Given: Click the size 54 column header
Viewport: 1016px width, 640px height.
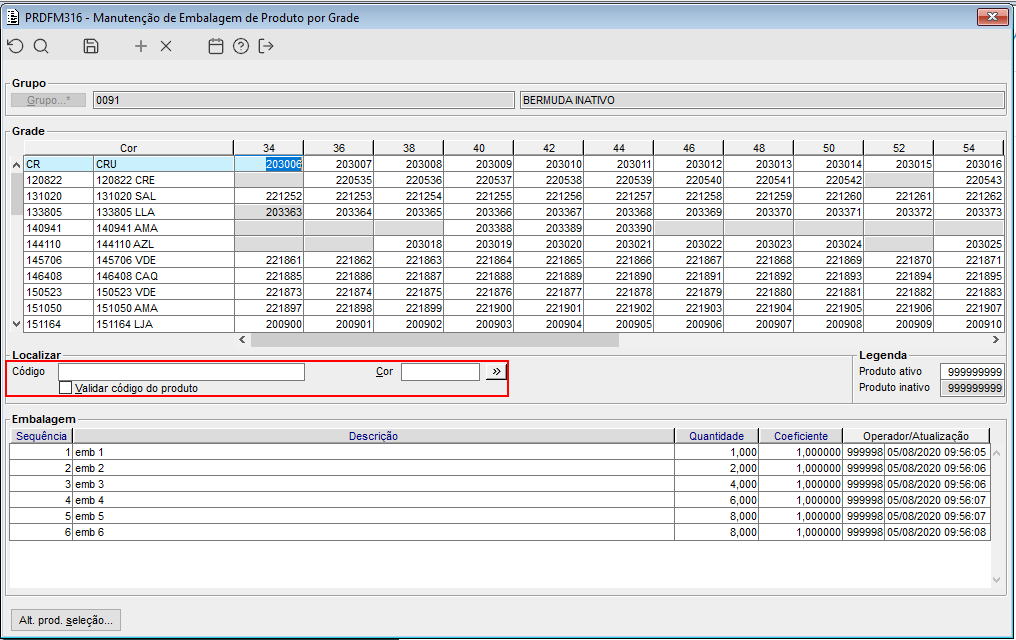Looking at the screenshot, I should 969,148.
